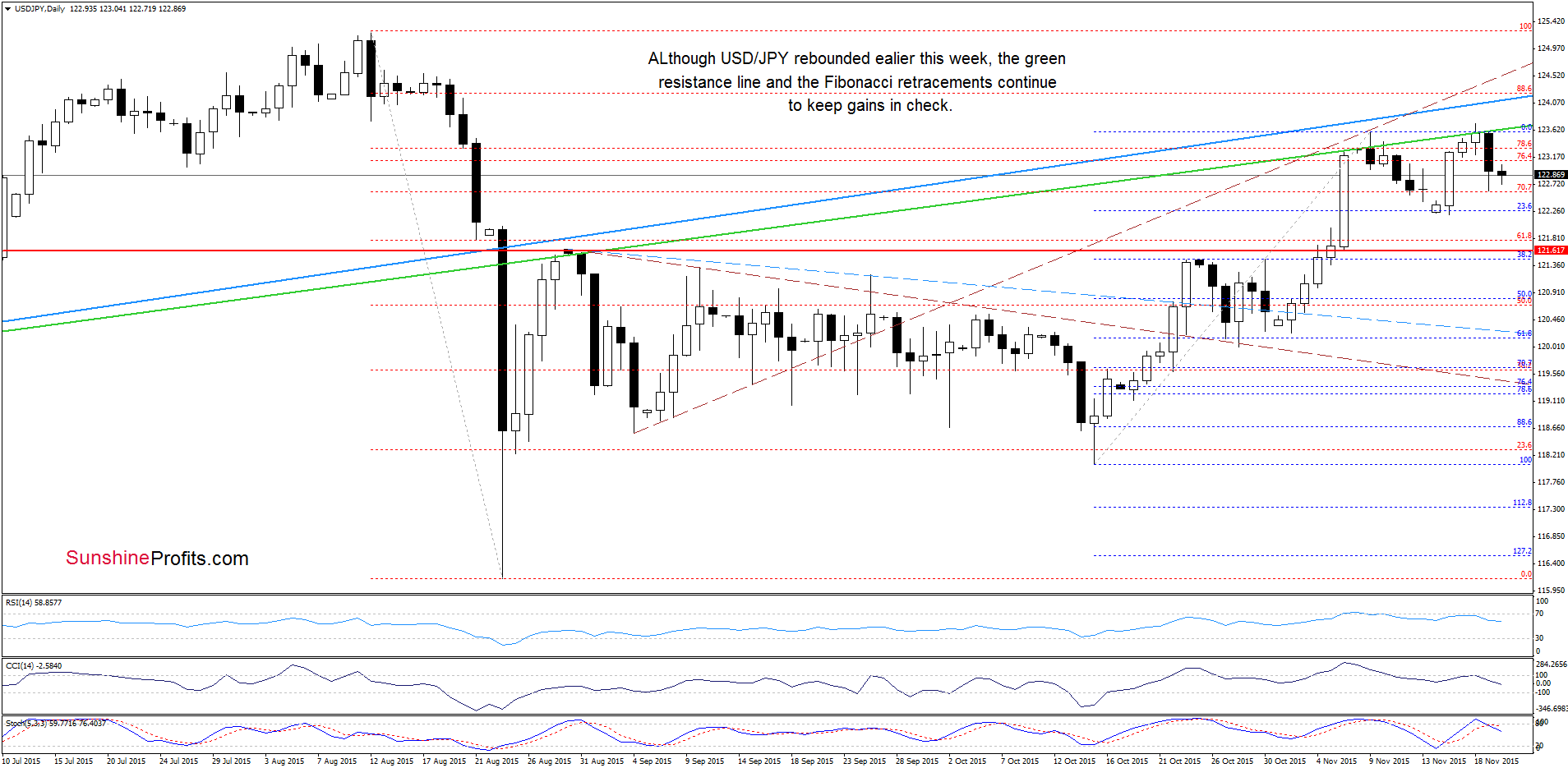
Task: Click the 127.2 Fibonacci level label
Action: (x=1523, y=551)
